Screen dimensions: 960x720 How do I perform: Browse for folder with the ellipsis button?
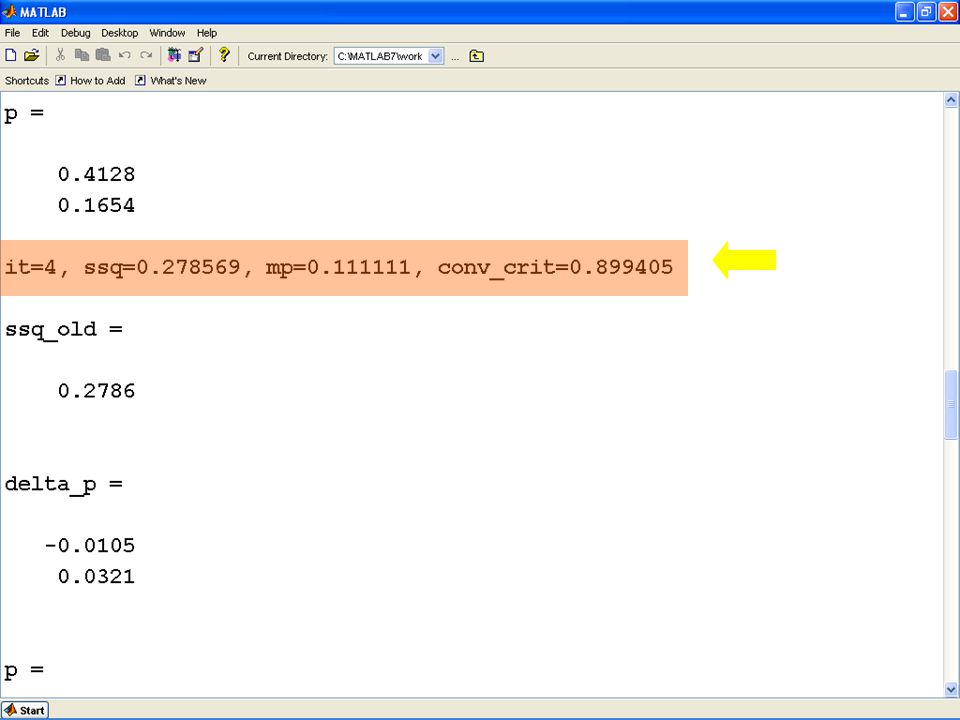click(455, 57)
